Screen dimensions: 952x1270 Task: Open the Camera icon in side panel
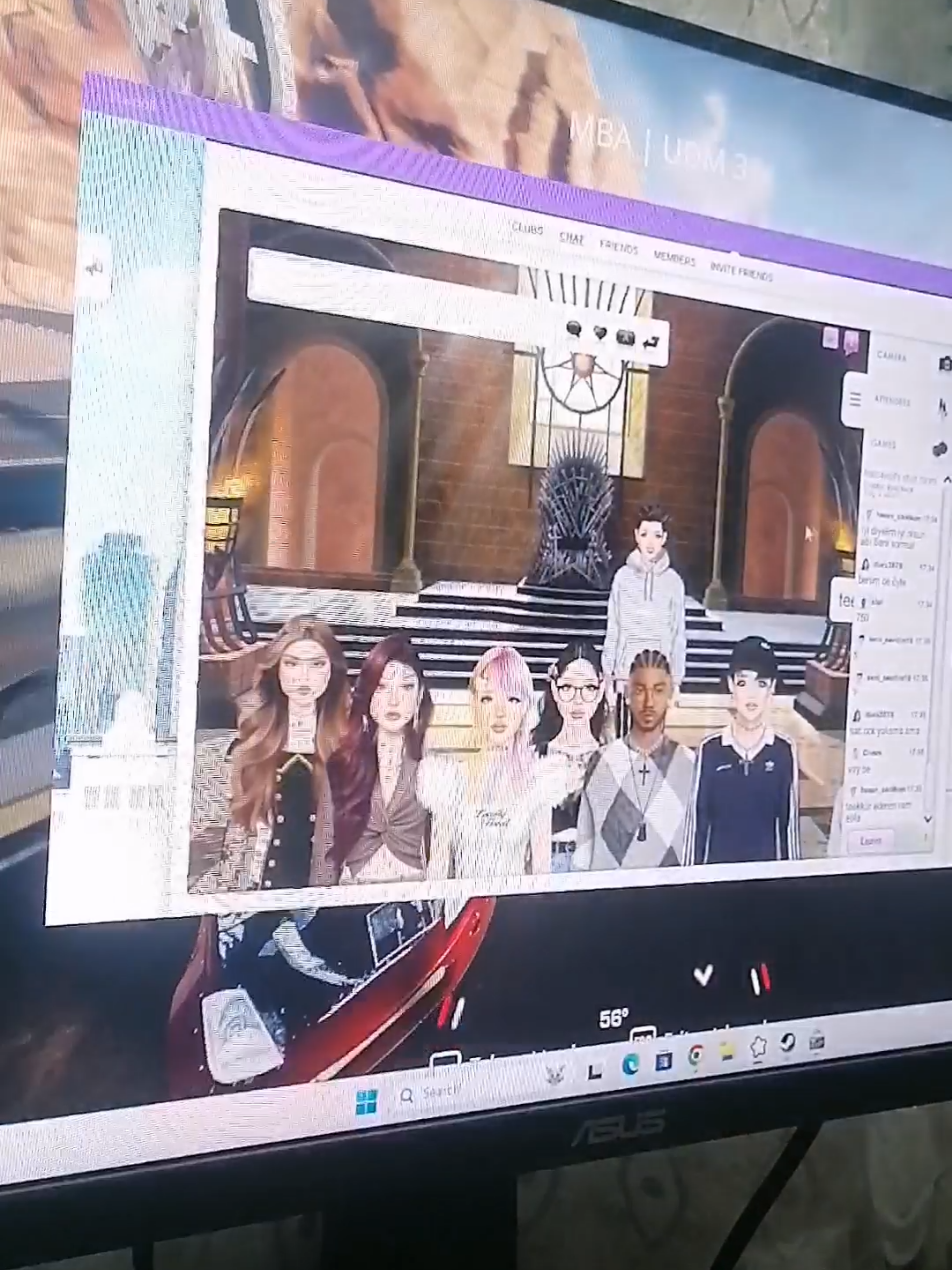[x=944, y=363]
